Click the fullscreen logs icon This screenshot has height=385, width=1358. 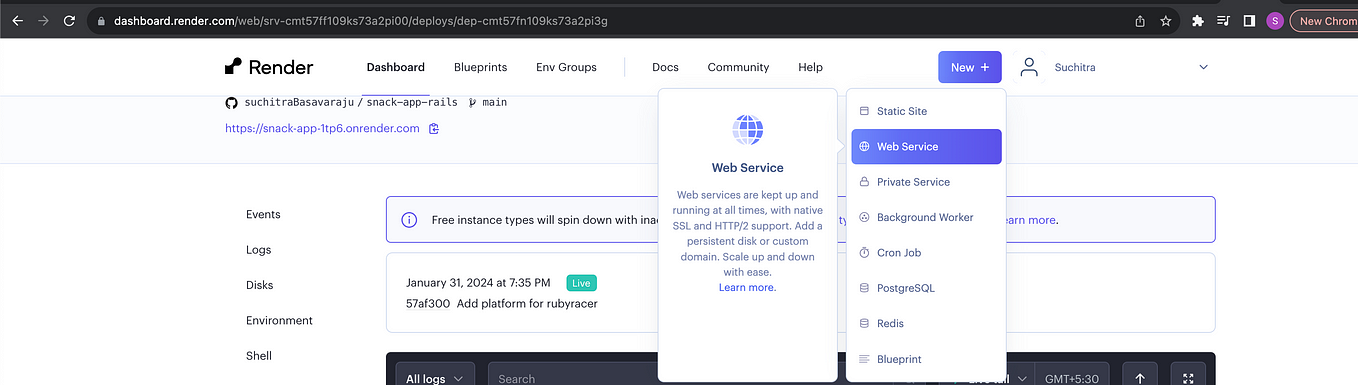click(x=1188, y=378)
